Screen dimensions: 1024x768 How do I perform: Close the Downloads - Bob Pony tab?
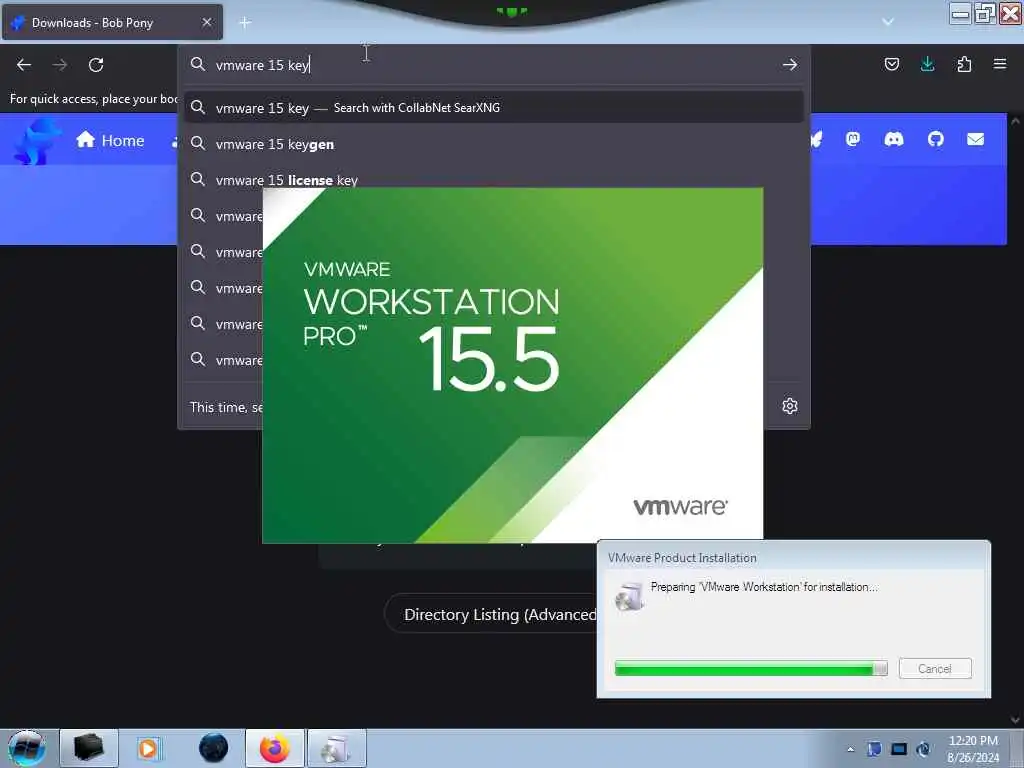click(206, 22)
